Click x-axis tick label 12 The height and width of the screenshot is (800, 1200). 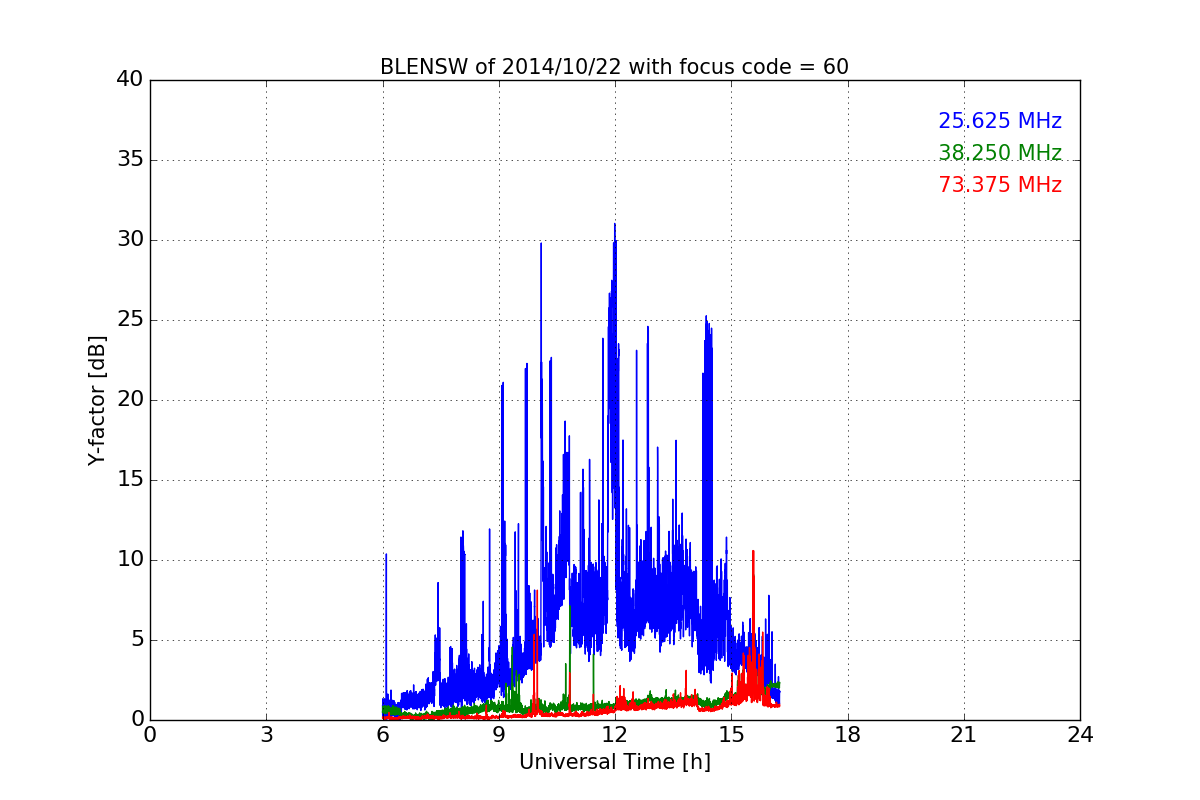[x=615, y=735]
